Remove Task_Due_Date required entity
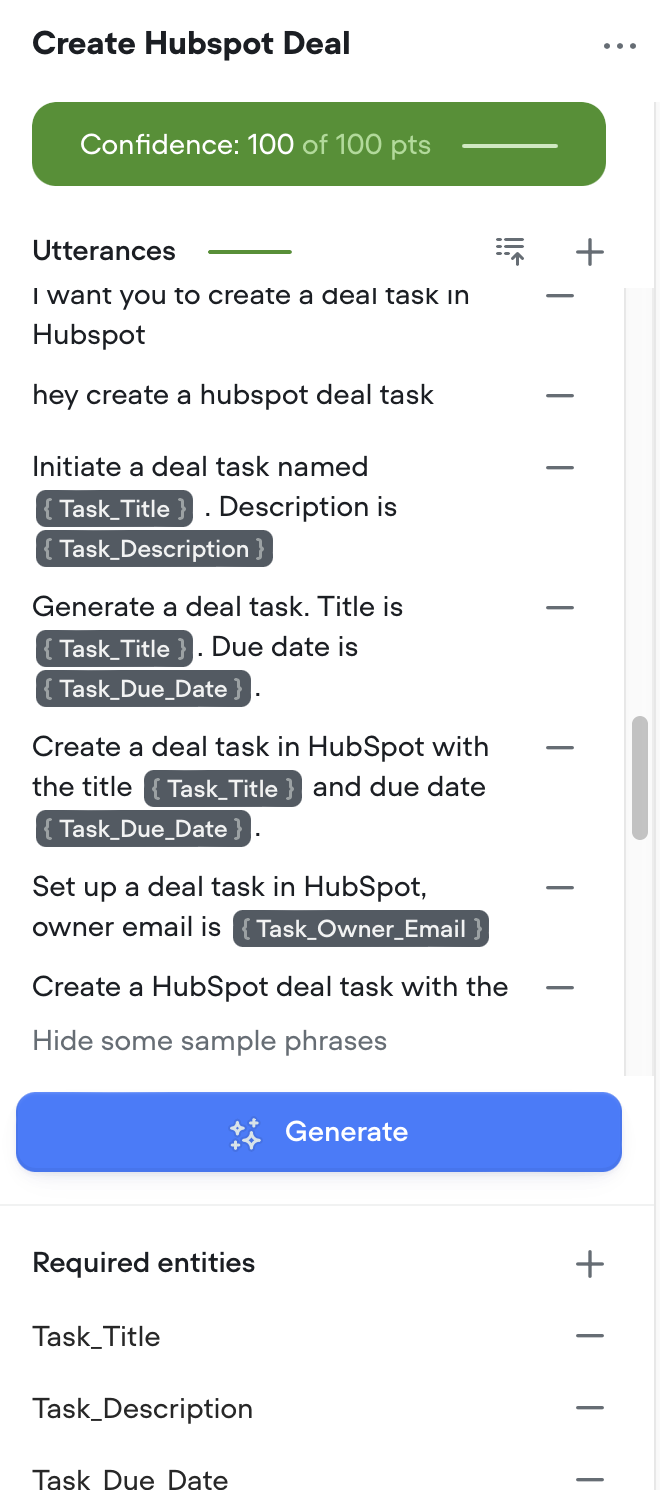660x1490 pixels. pyautogui.click(x=590, y=1478)
